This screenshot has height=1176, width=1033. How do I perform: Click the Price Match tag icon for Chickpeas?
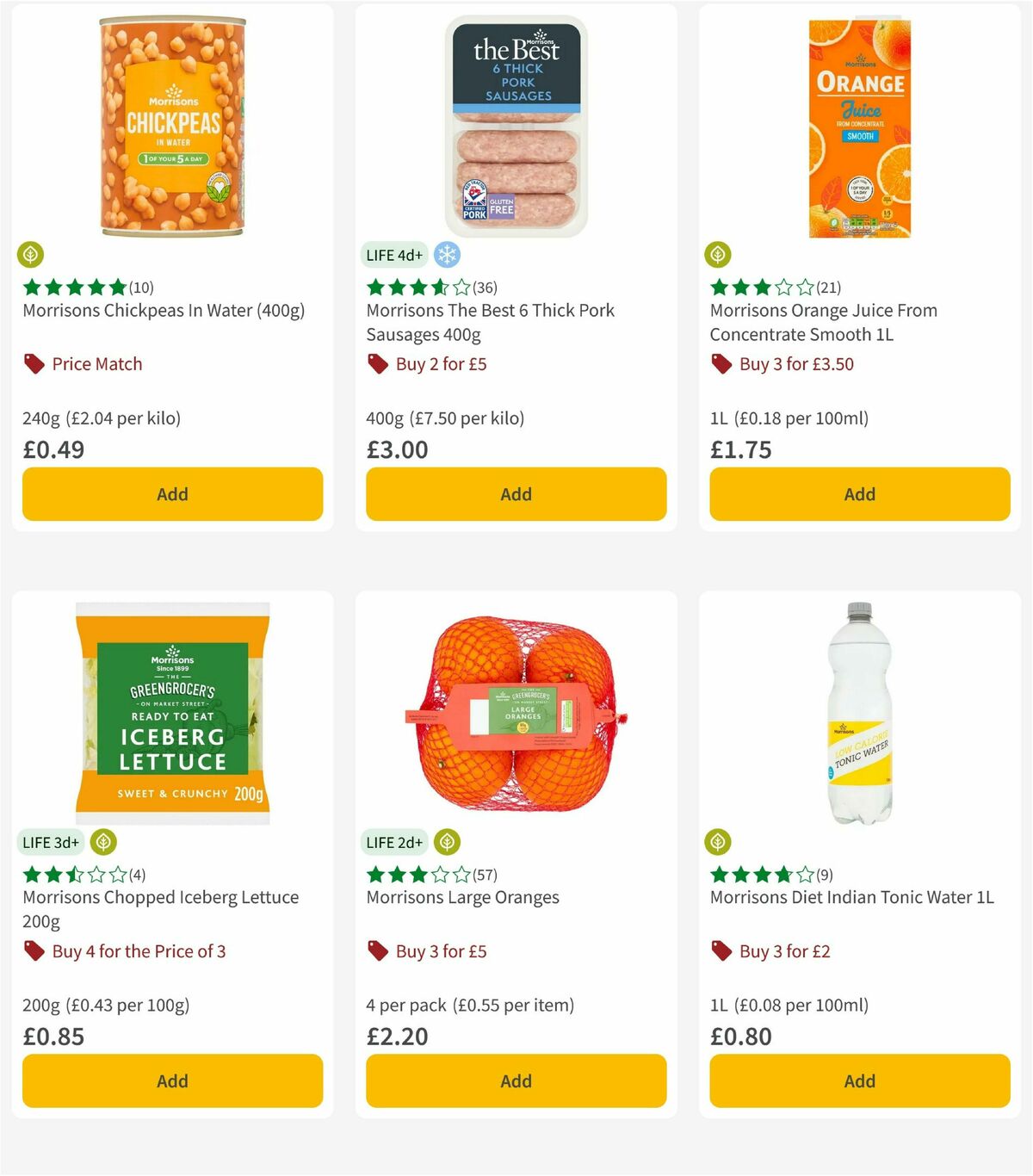tap(34, 363)
